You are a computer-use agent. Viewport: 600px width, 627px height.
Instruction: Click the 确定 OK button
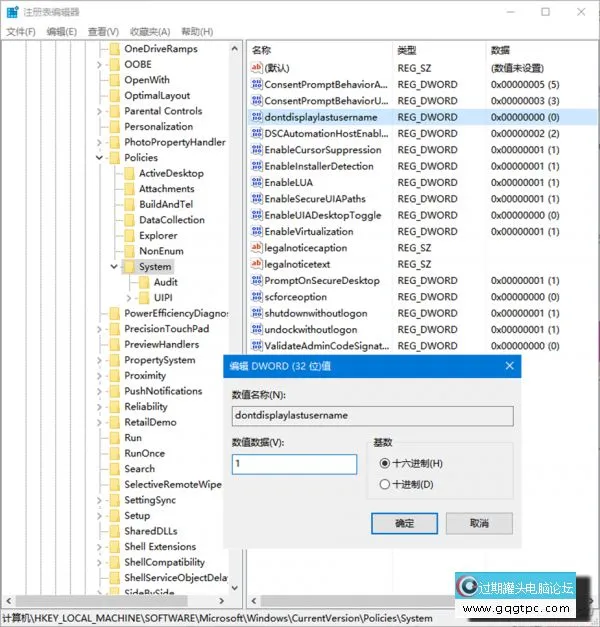tap(404, 523)
